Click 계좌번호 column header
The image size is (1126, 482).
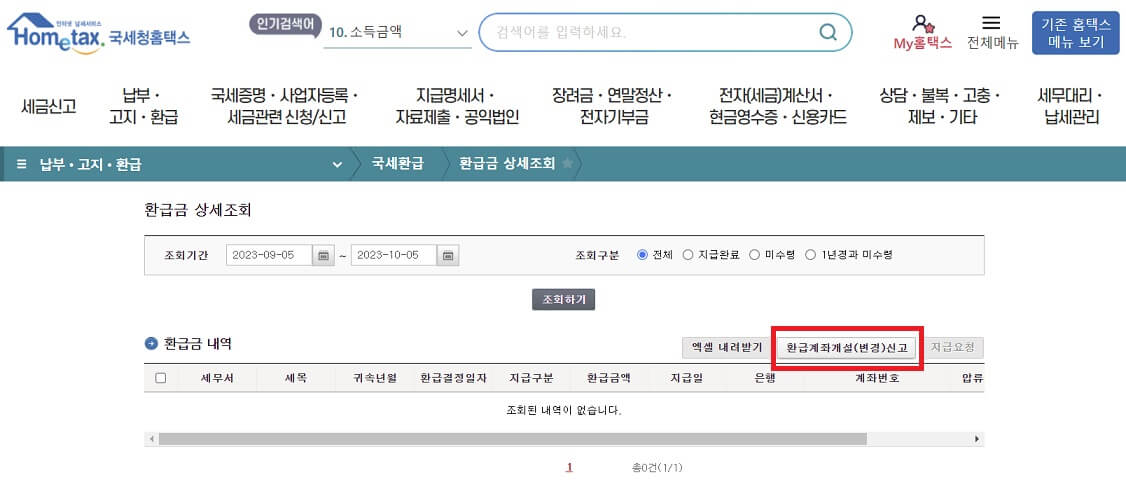877,378
